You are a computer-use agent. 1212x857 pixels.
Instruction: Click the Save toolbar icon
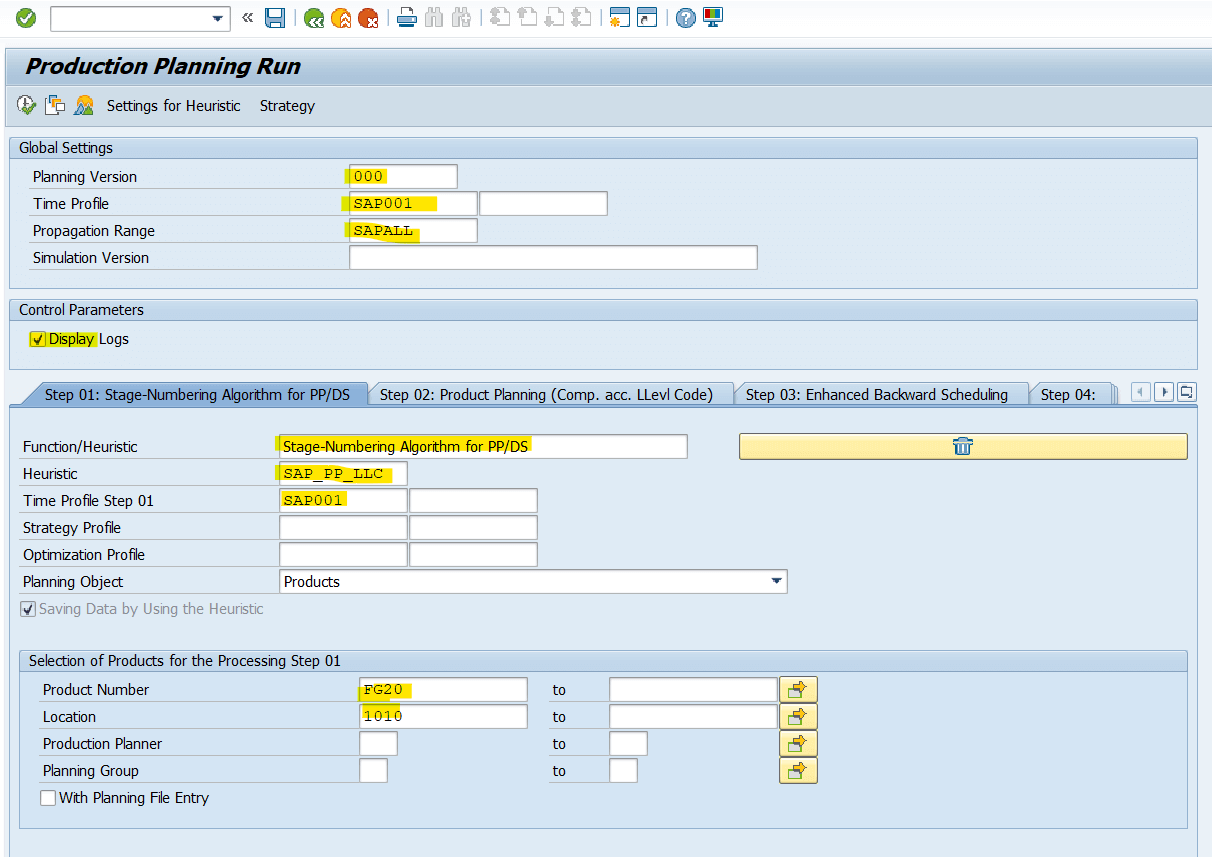point(275,17)
